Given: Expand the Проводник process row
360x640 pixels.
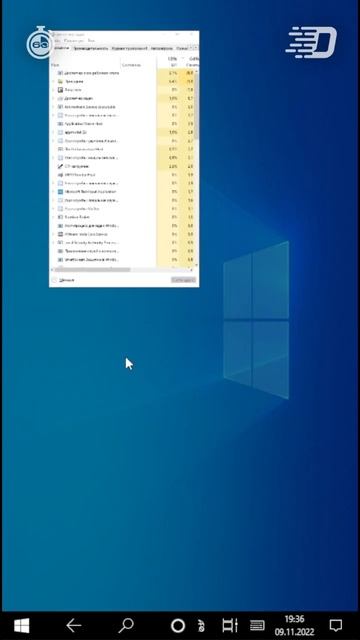Looking at the screenshot, I should pos(53,81).
